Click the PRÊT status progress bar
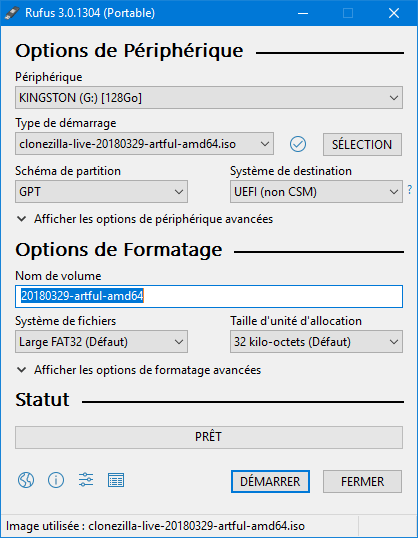Image resolution: width=418 pixels, height=538 pixels. pyautogui.click(x=209, y=437)
